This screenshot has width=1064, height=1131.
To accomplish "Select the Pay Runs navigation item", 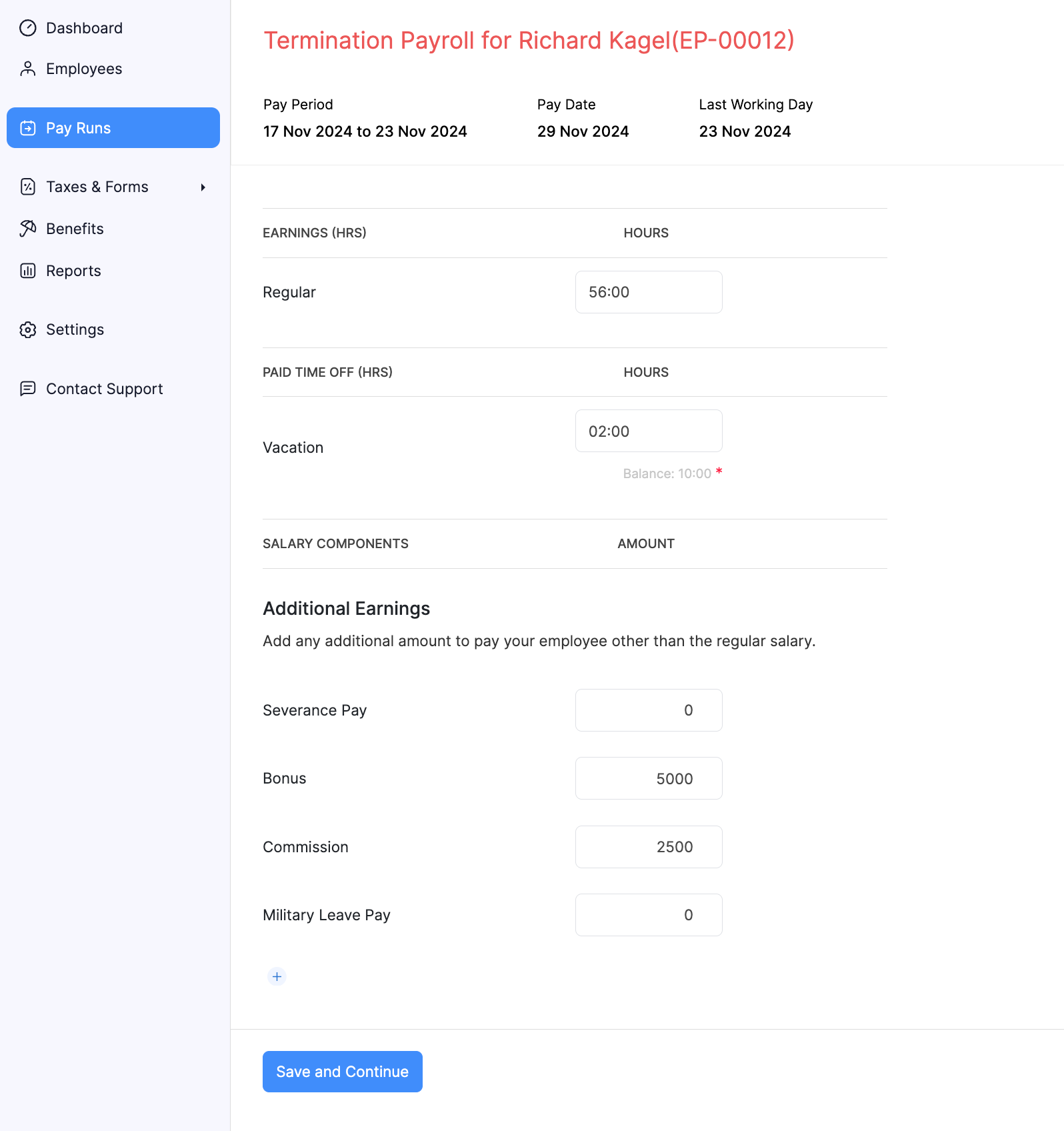I will pos(78,127).
